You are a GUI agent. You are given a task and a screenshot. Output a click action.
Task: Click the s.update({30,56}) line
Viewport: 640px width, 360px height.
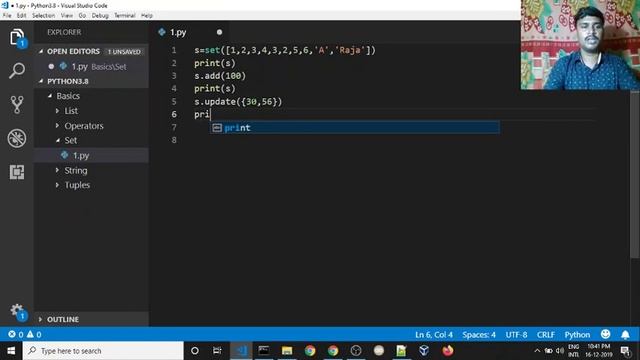(x=238, y=102)
